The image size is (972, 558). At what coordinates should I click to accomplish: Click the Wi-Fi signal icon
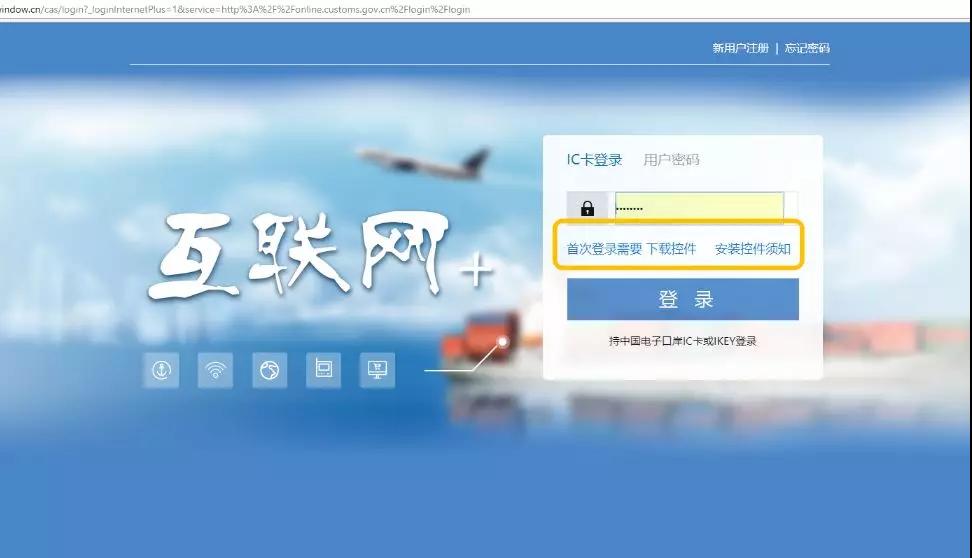(x=215, y=370)
